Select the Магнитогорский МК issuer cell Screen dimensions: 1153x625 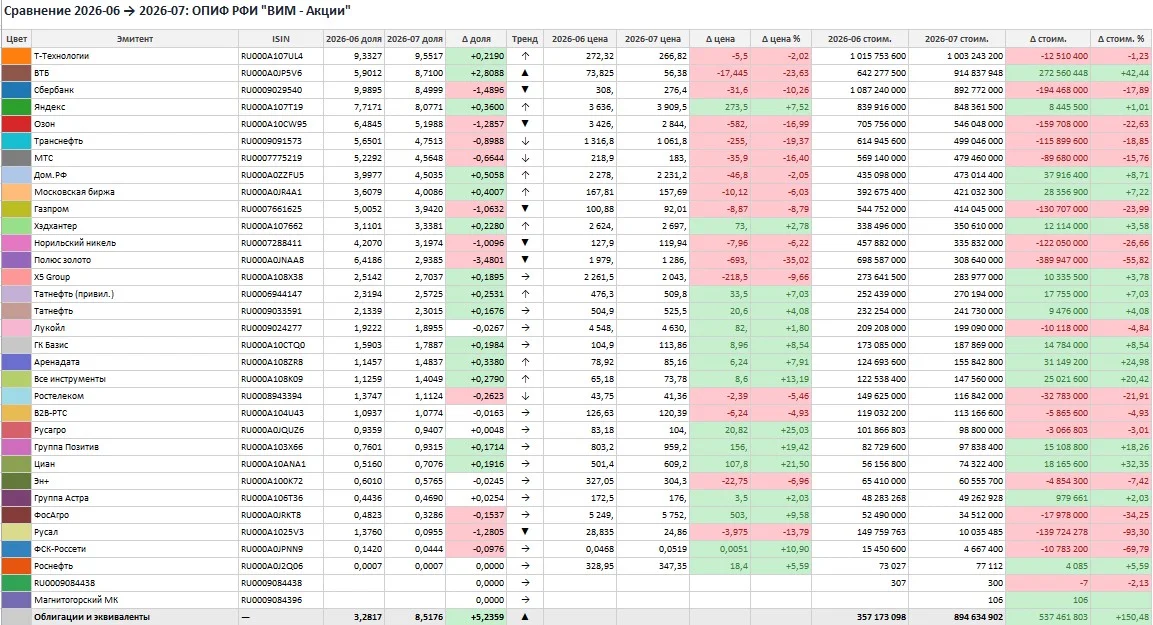[135, 600]
